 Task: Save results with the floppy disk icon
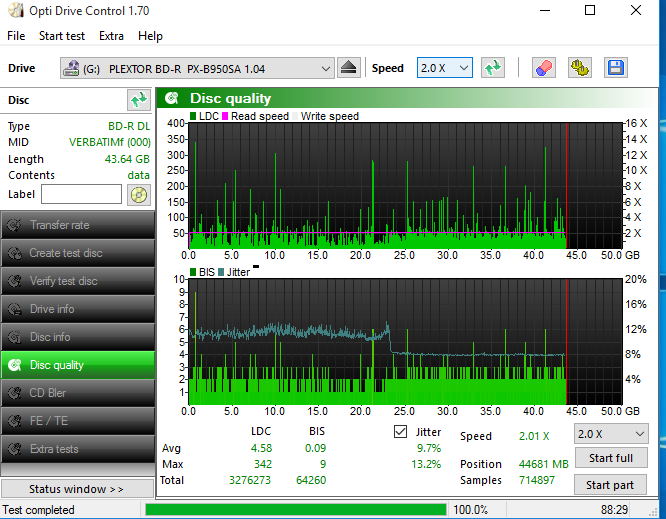616,68
